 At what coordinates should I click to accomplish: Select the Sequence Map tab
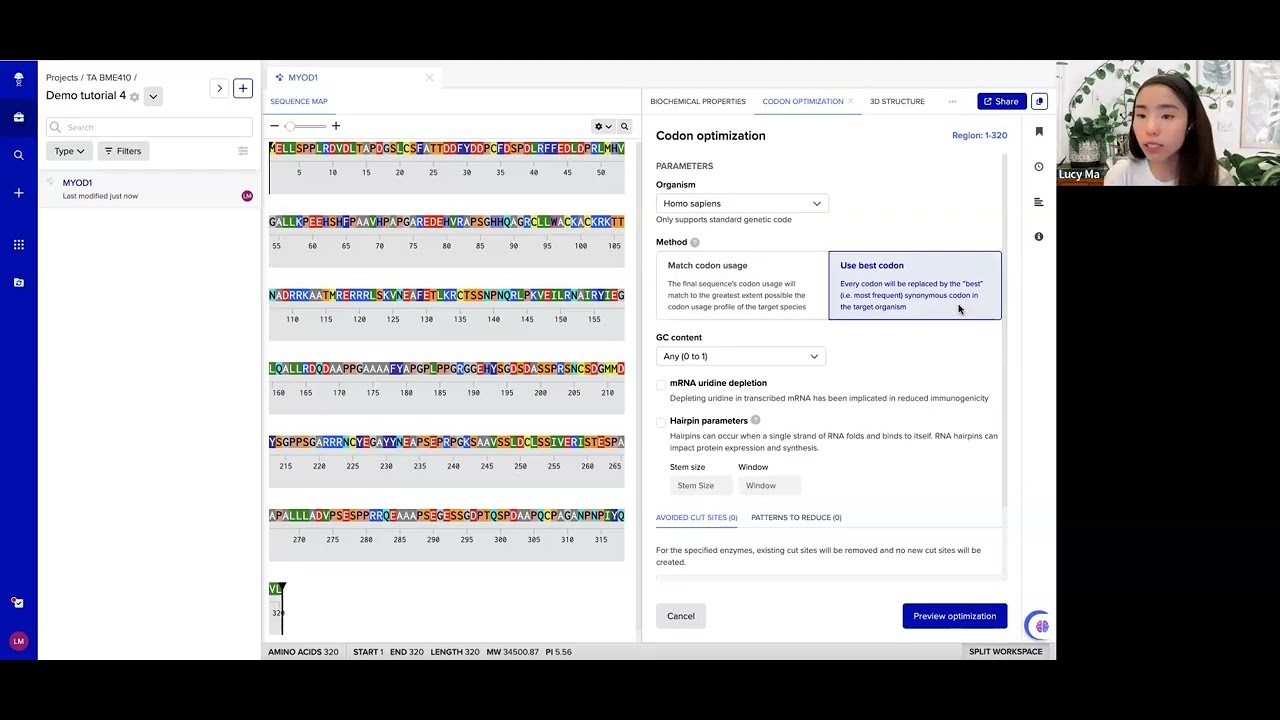coord(299,101)
